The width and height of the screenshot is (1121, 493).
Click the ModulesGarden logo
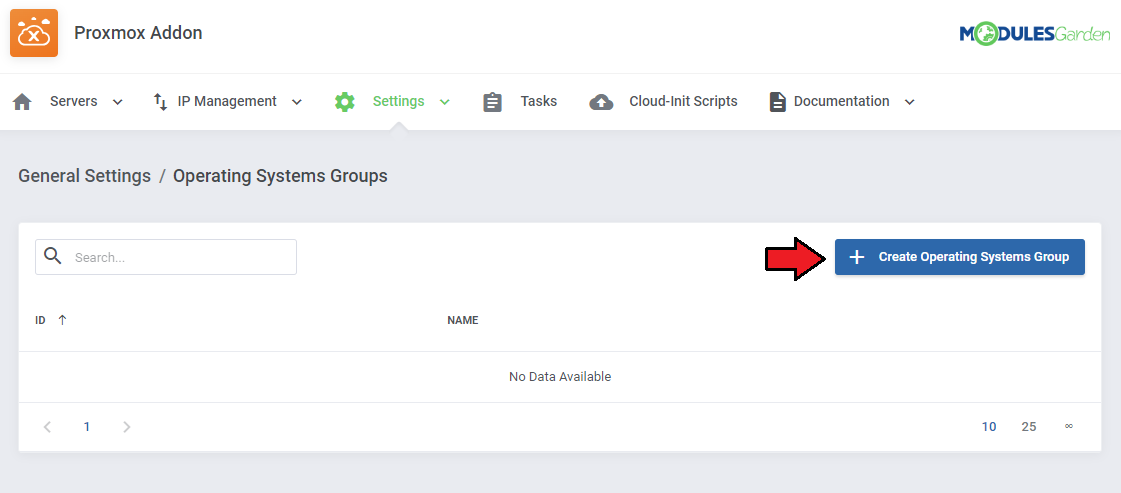coord(1034,34)
